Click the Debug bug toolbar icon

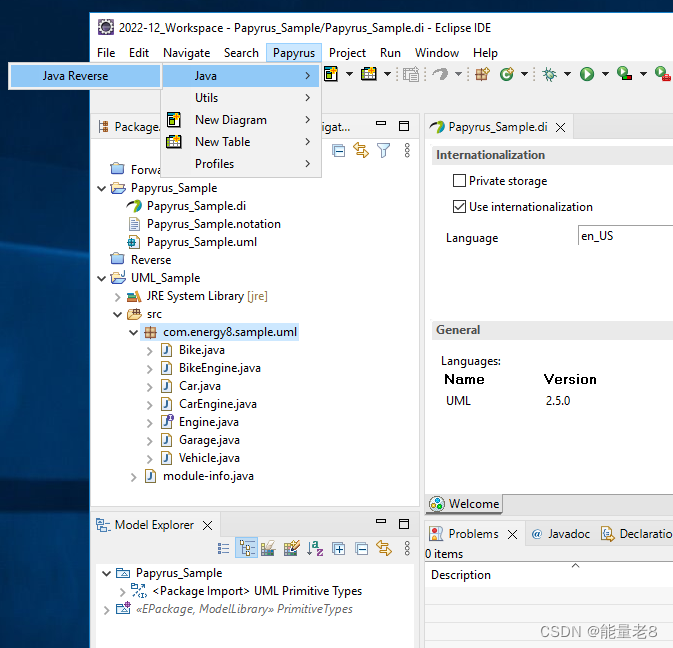coord(549,74)
